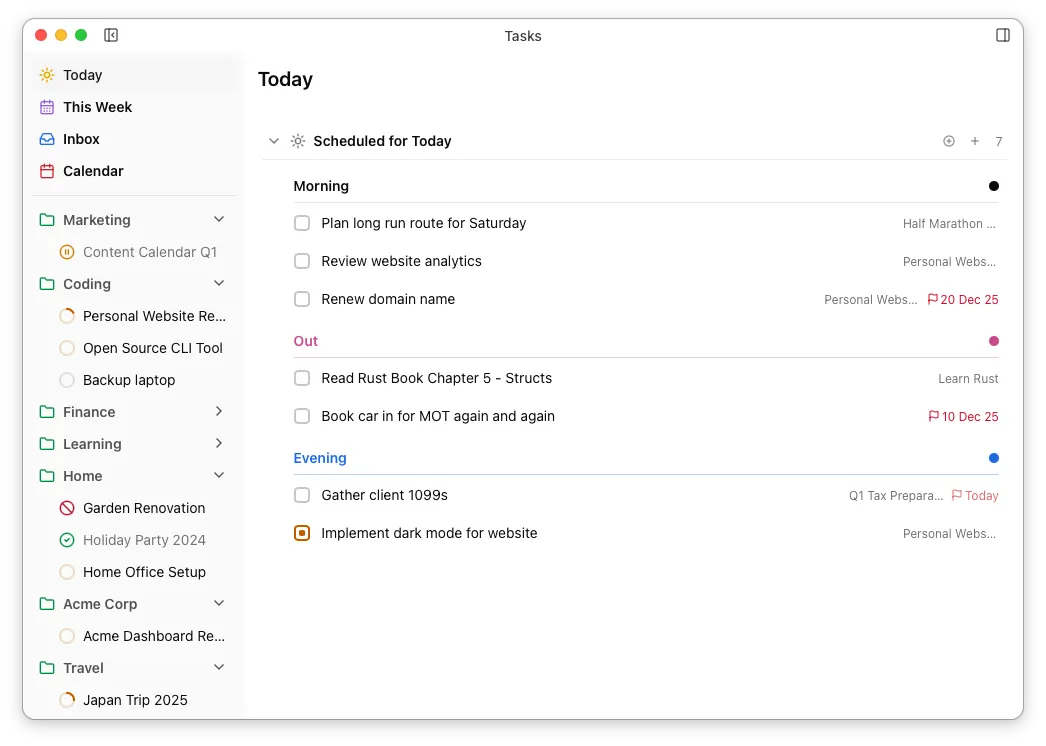Image resolution: width=1046 pixels, height=746 pixels.
Task: Toggle the left sidebar panel icon
Action: [111, 35]
